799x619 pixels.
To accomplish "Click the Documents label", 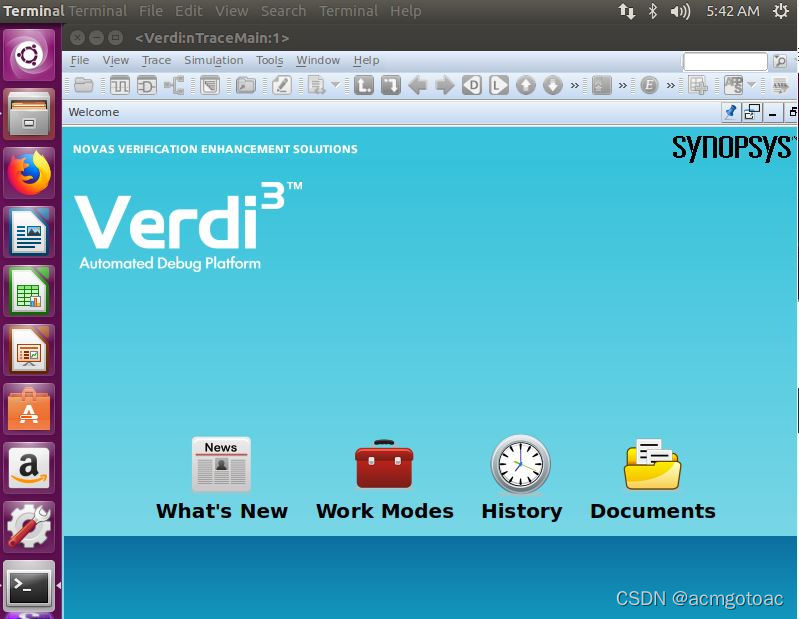I will 653,510.
